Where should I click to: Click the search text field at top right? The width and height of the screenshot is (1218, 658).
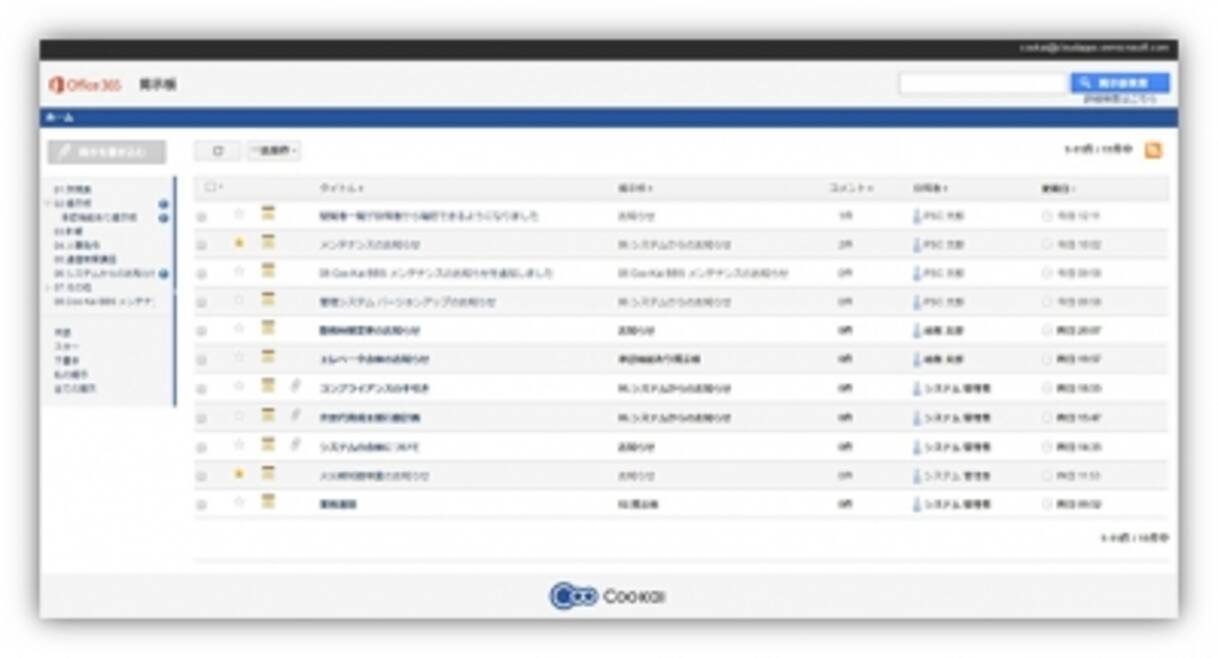(982, 84)
